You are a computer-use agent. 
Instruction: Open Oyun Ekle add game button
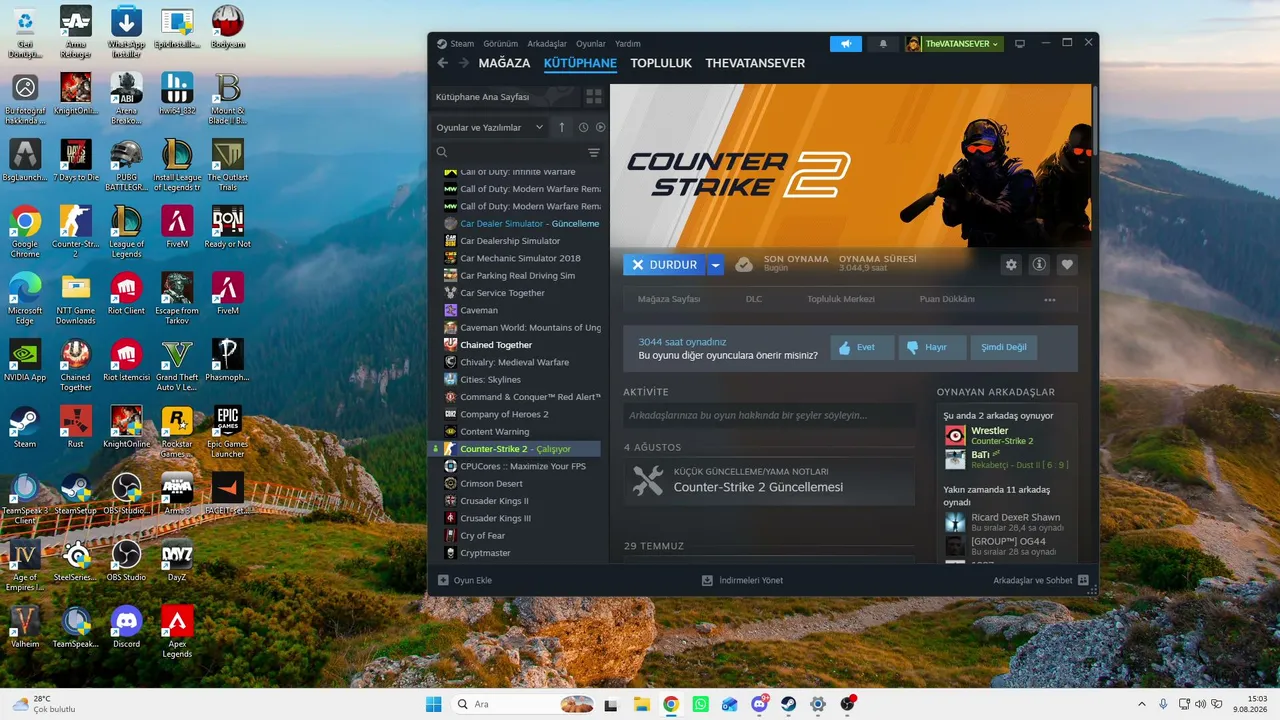click(x=465, y=580)
